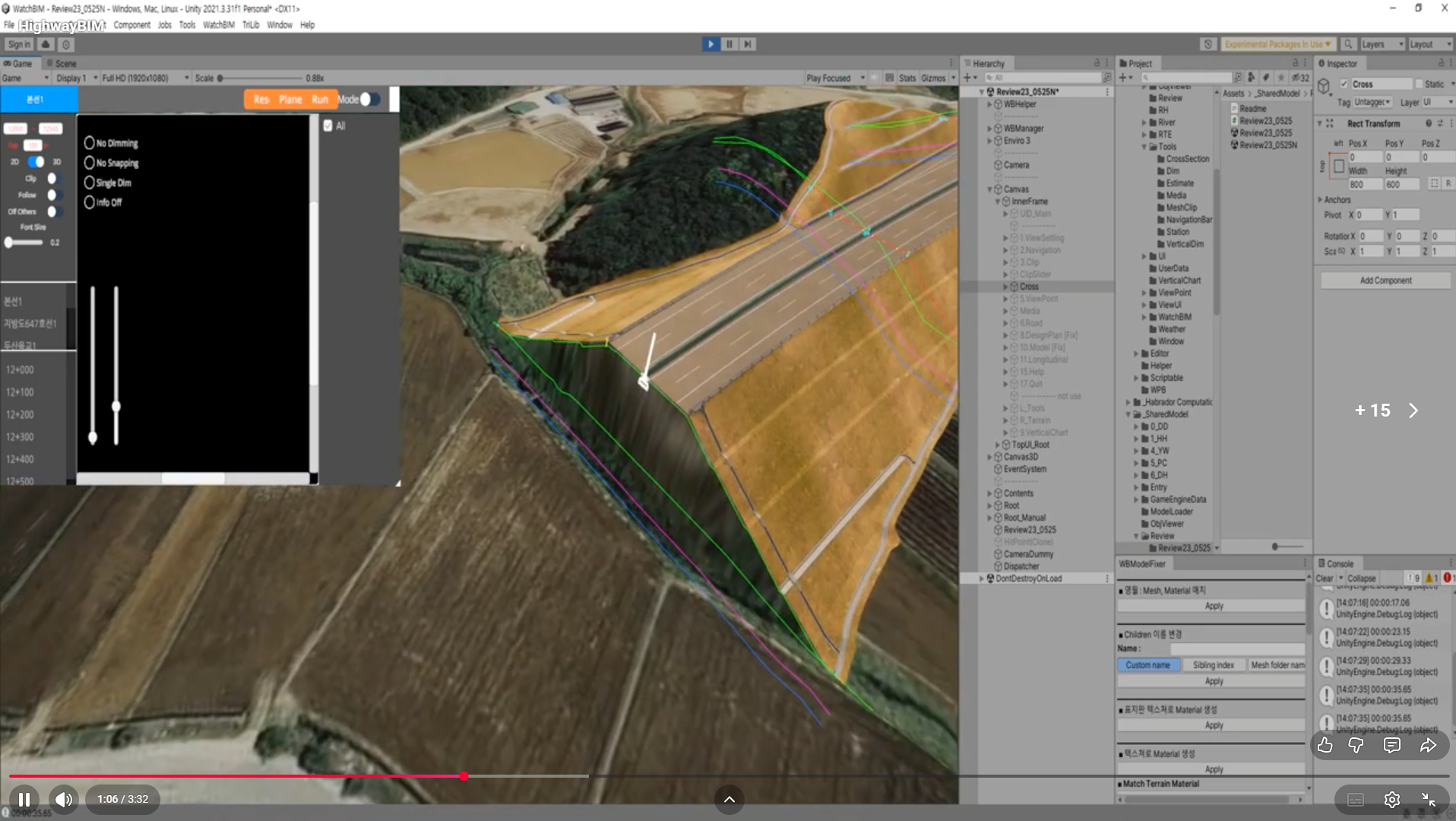Mute the video with speaker icon
This screenshot has width=1456, height=821.
[64, 799]
